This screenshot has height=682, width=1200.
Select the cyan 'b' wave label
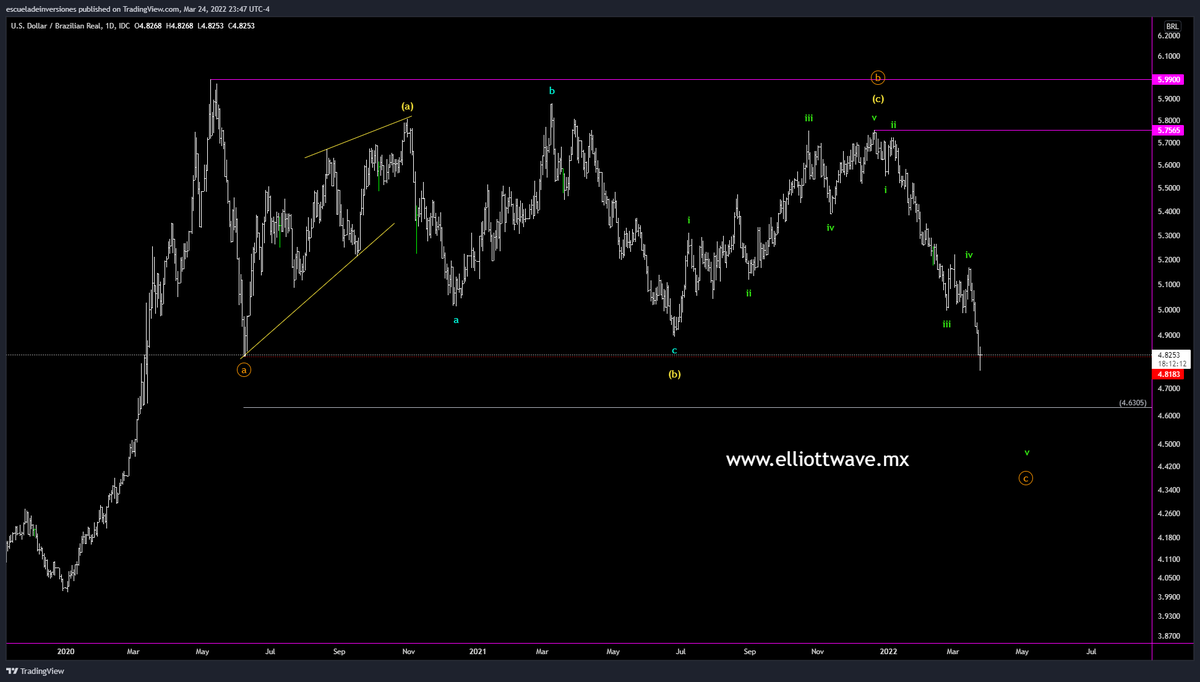pyautogui.click(x=552, y=91)
